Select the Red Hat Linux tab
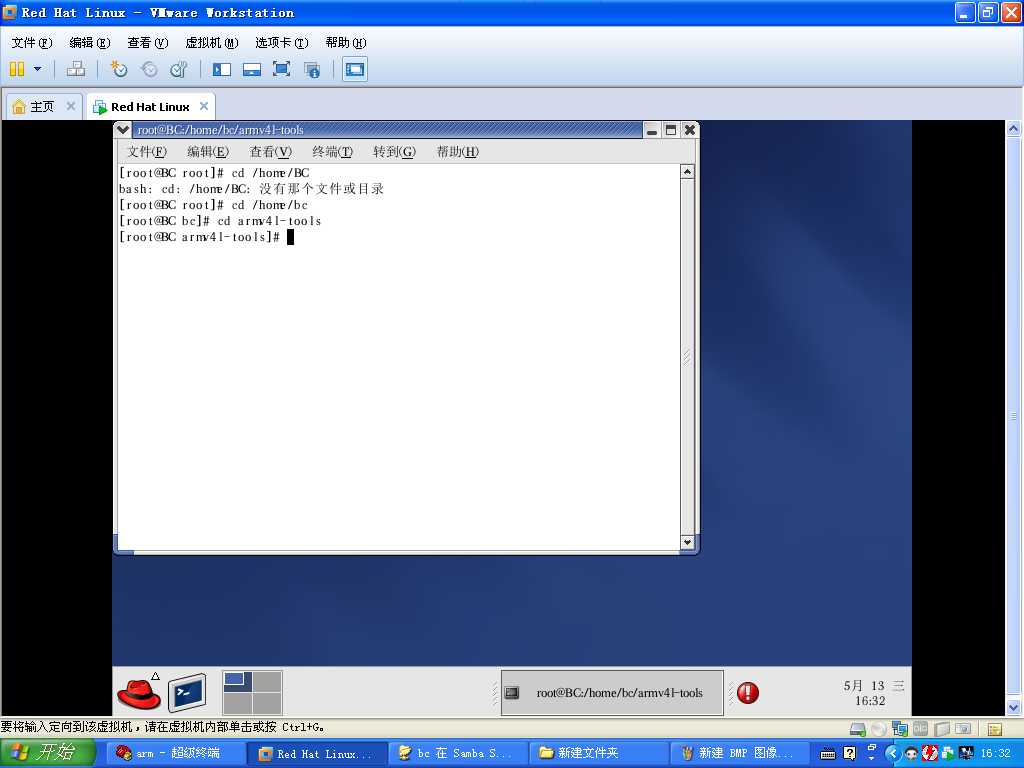 click(x=150, y=106)
